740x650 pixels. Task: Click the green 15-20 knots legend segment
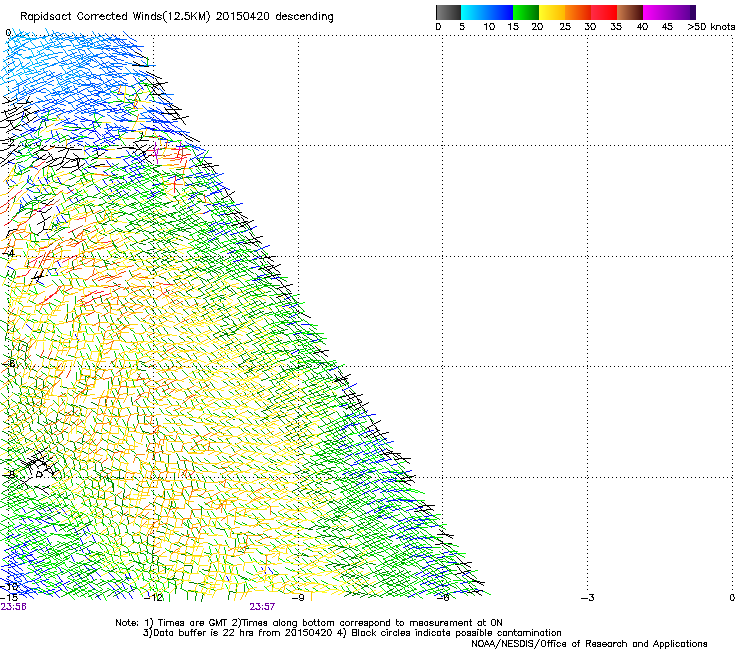click(526, 12)
